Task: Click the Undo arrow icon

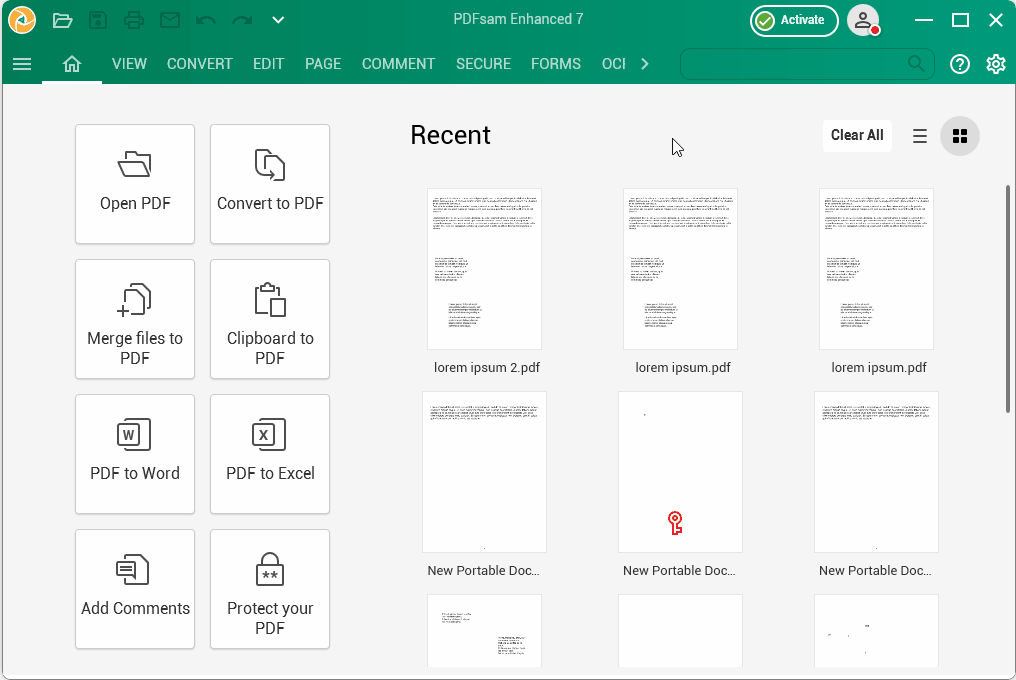Action: click(x=205, y=20)
